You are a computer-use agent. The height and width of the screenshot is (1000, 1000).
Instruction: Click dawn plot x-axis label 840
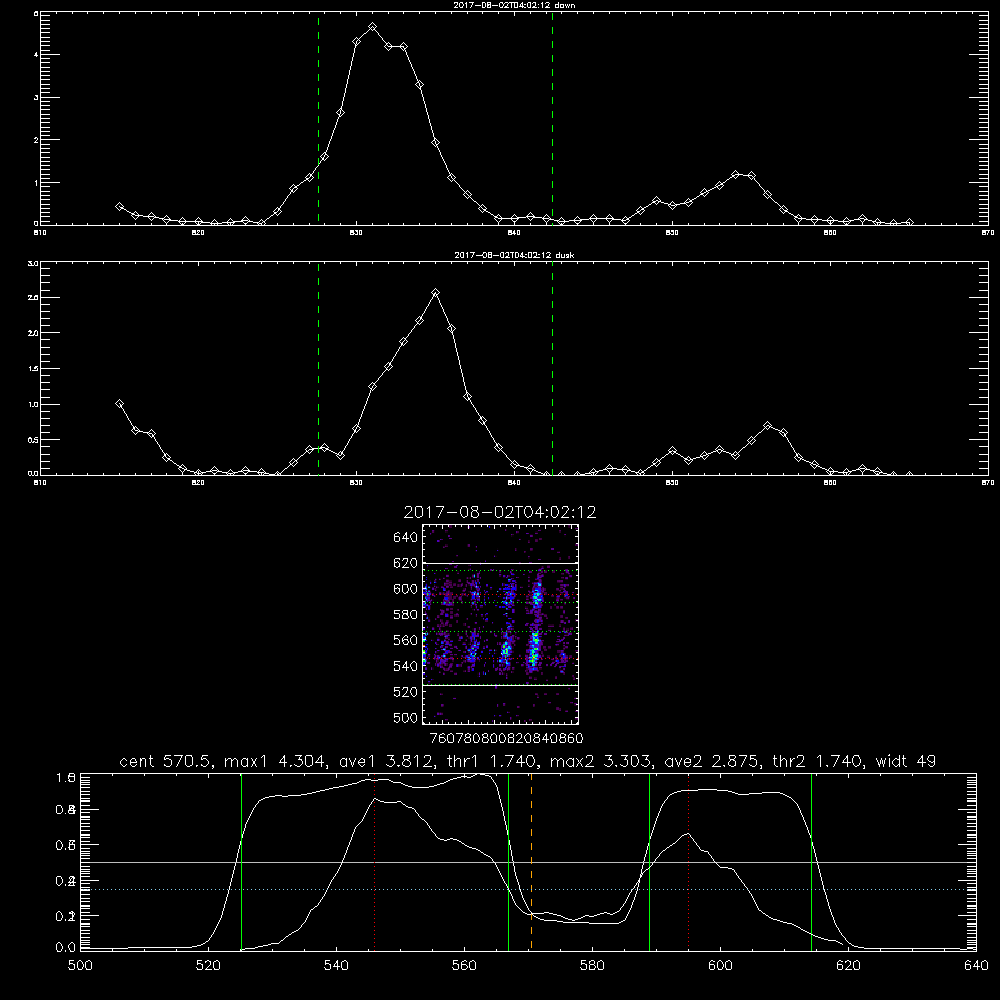(514, 233)
